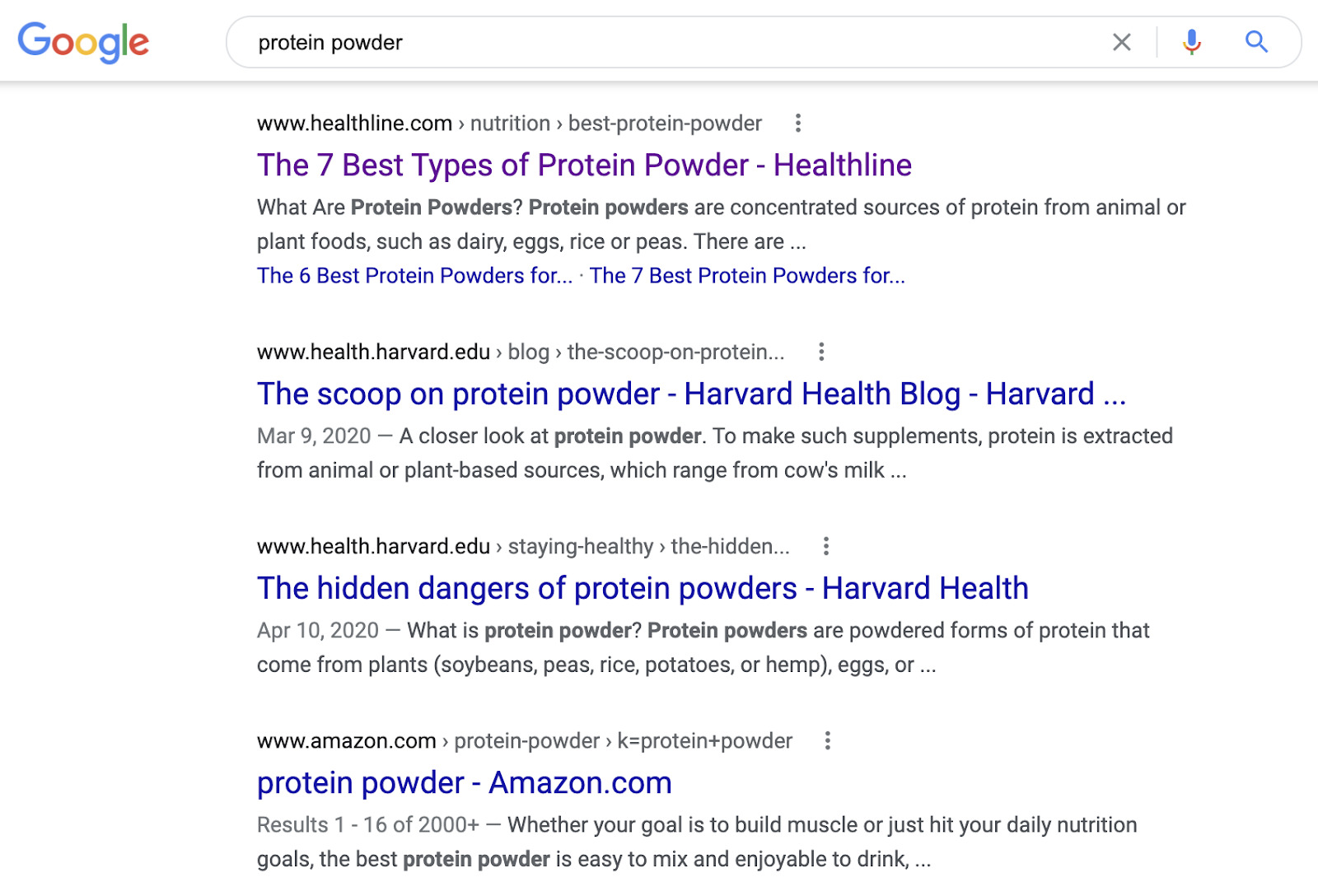Screen dimensions: 1318x896
Task: Open The hidden dangers of protein powders link
Action: (643, 589)
